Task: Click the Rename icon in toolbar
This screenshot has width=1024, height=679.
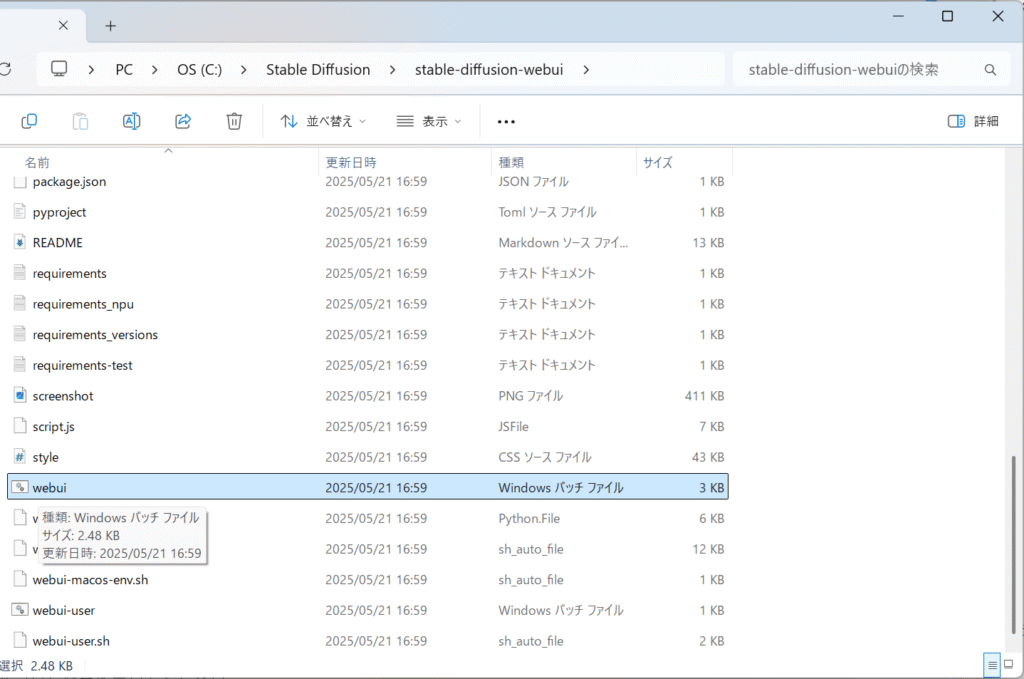Action: (x=131, y=121)
